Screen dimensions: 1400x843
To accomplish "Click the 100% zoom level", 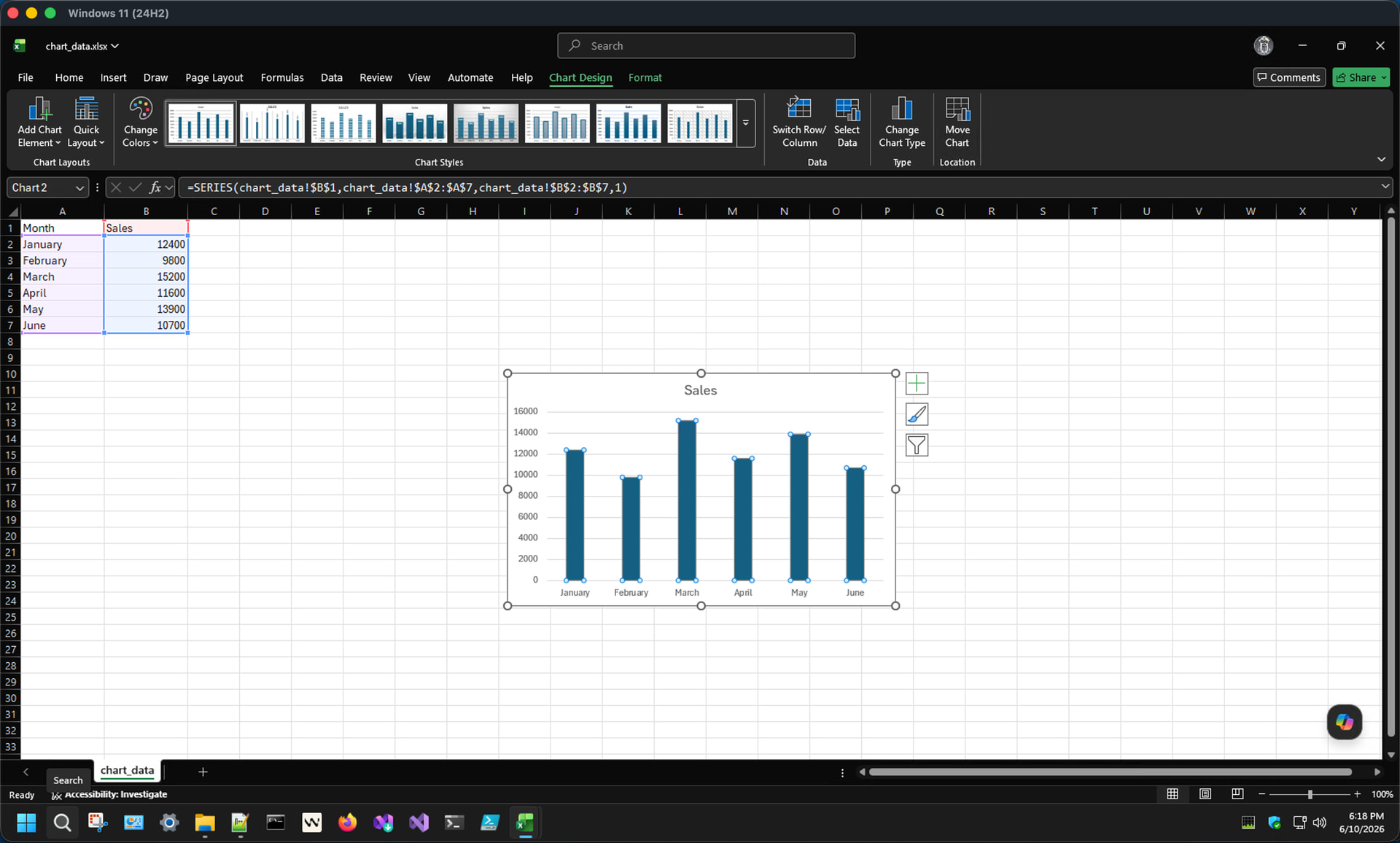I will pyautogui.click(x=1381, y=794).
